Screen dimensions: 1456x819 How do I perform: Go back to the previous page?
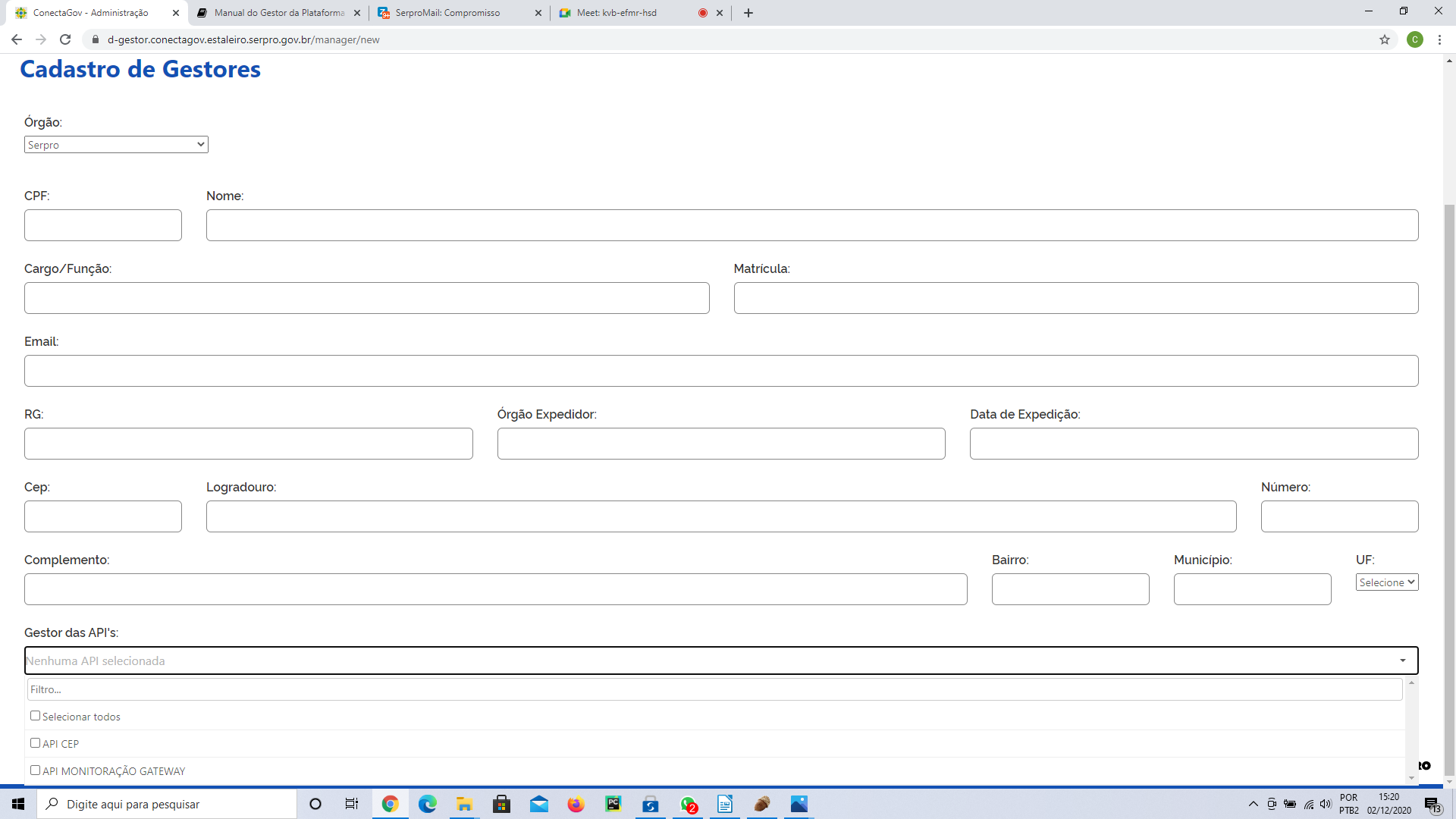(x=17, y=39)
